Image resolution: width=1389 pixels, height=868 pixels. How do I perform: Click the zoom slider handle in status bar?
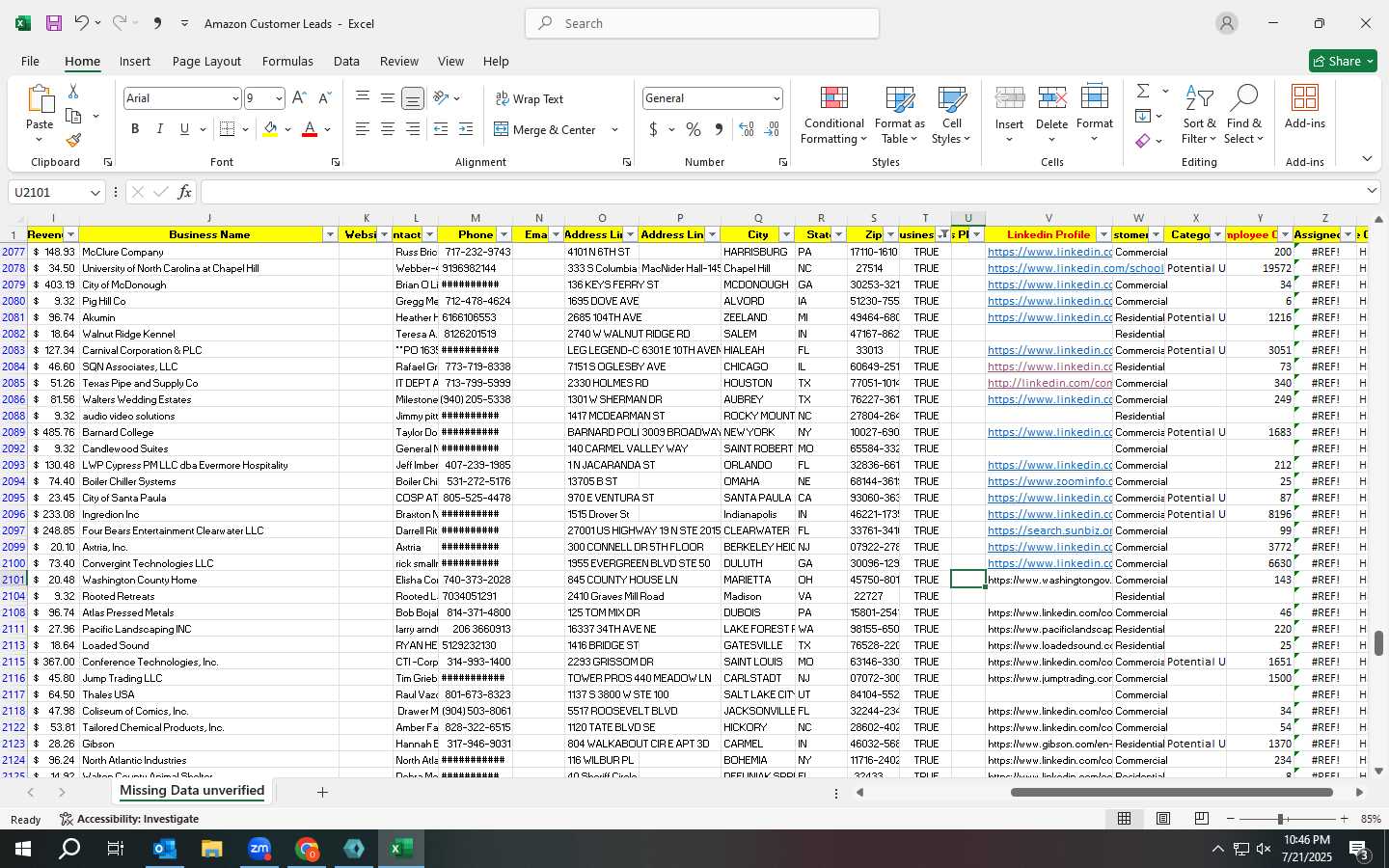click(1281, 819)
